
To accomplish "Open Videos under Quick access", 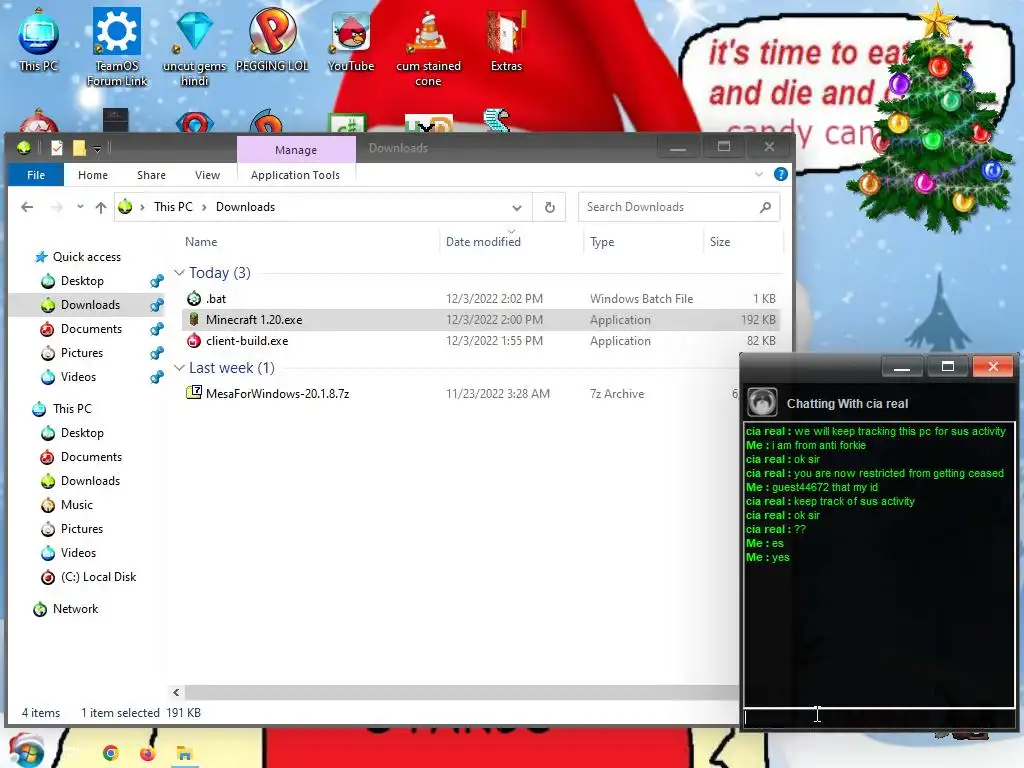I will click(x=78, y=377).
